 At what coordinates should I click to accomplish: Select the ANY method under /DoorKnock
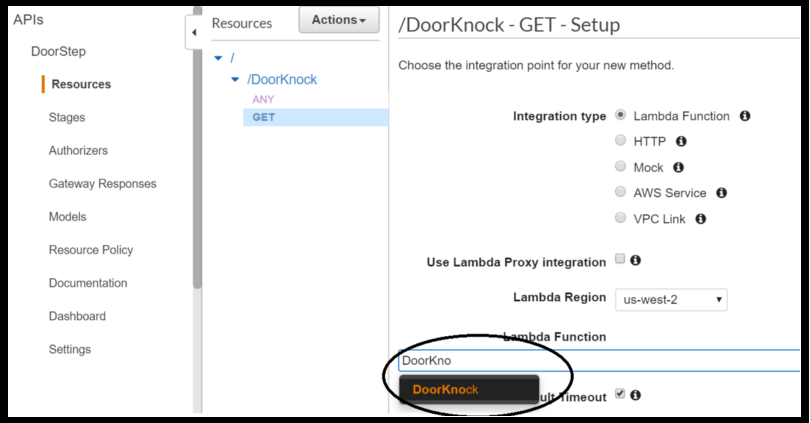click(263, 99)
